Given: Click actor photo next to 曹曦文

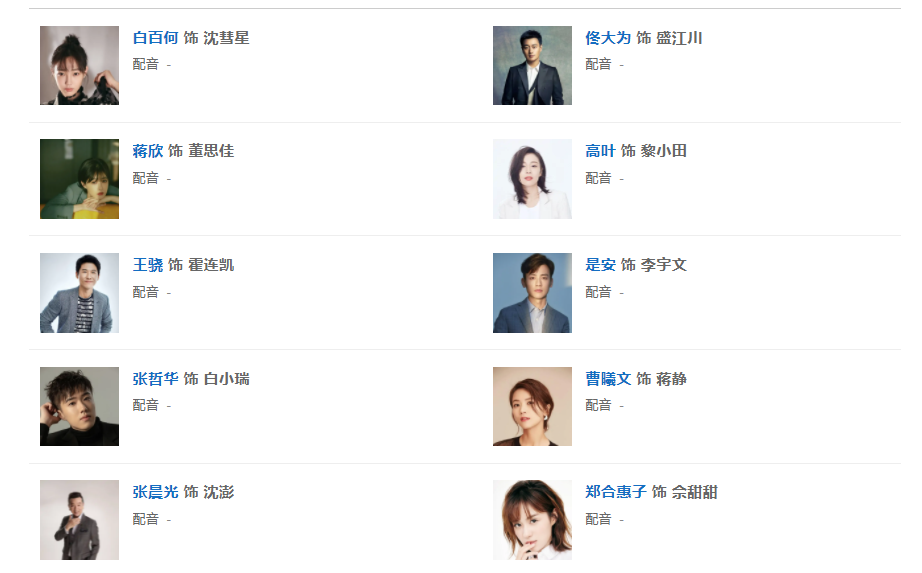Looking at the screenshot, I should 532,406.
